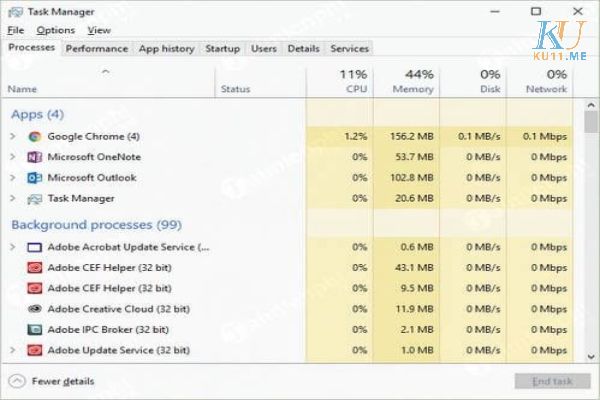Screen dimensions: 600x400
Task: Switch to the Users tab
Action: coord(264,49)
